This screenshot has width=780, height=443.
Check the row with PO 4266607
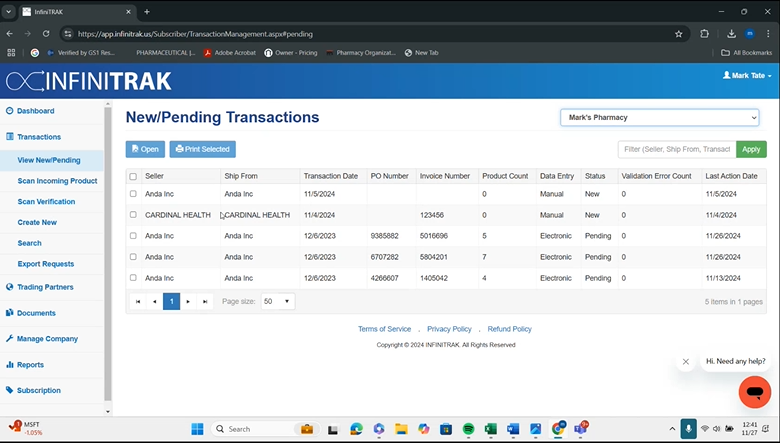133,277
